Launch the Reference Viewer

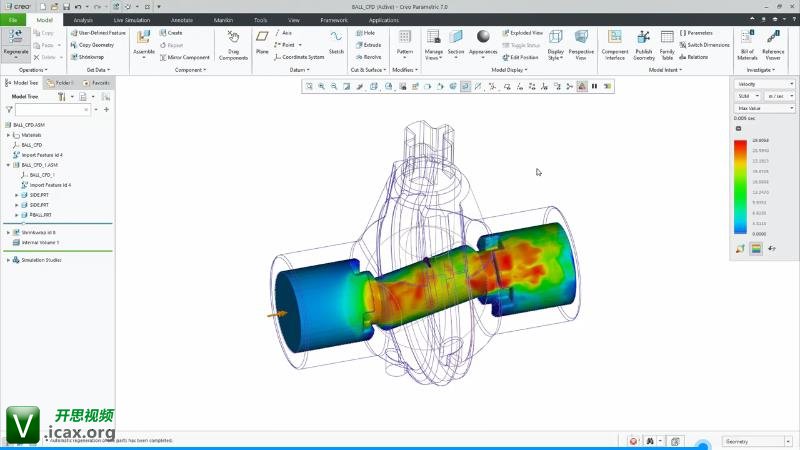773,45
